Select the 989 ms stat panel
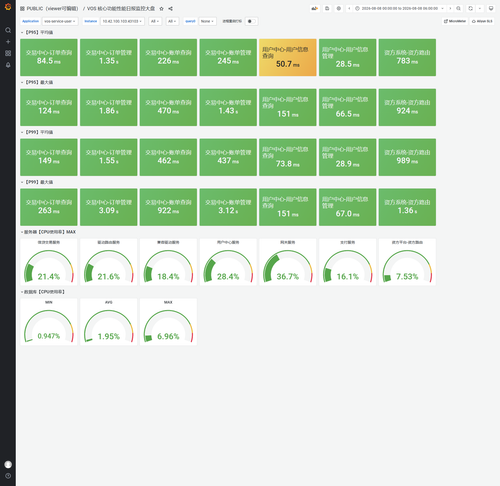The width and height of the screenshot is (500, 486). [407, 157]
